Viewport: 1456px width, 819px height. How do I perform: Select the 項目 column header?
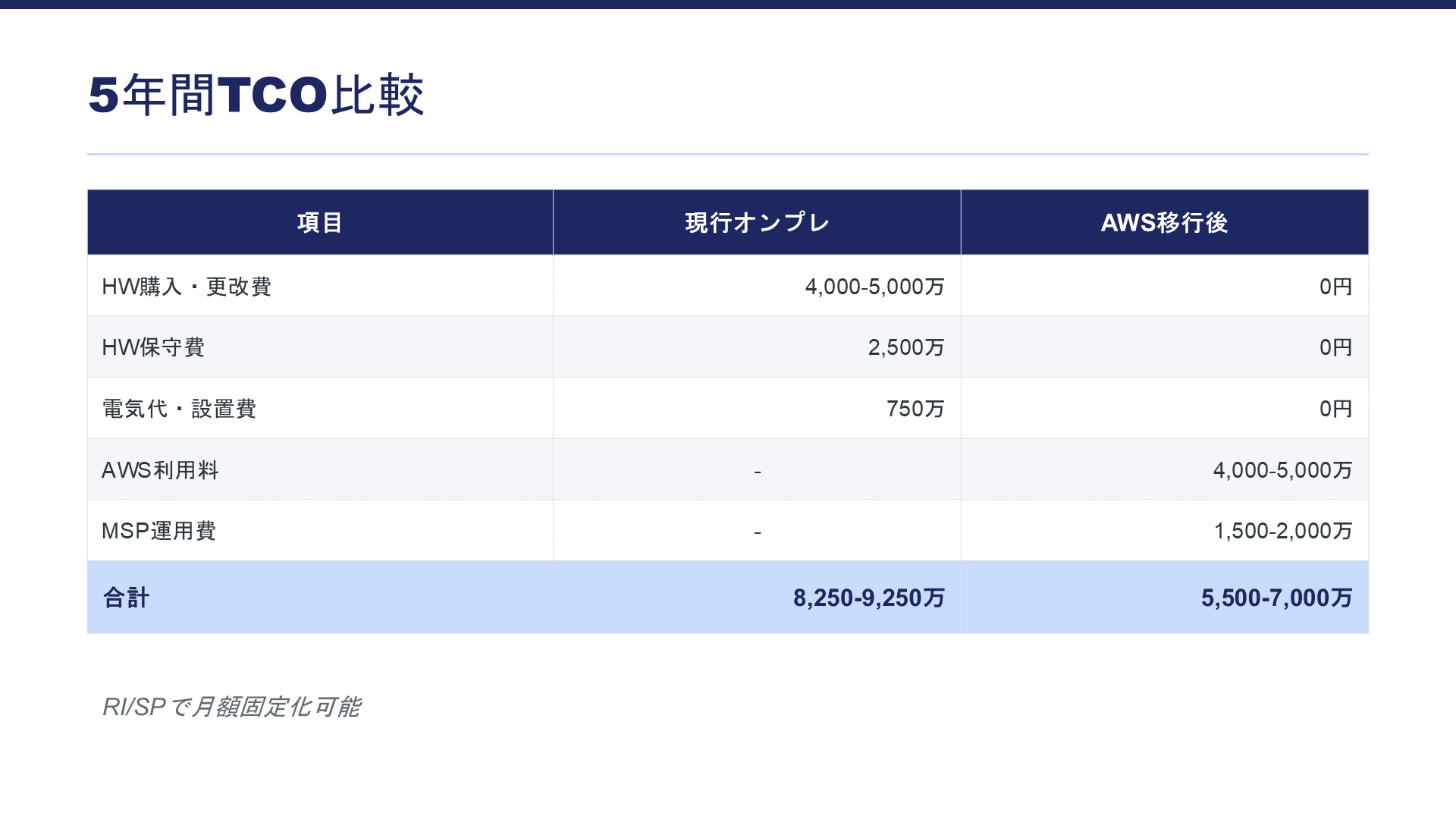click(319, 223)
